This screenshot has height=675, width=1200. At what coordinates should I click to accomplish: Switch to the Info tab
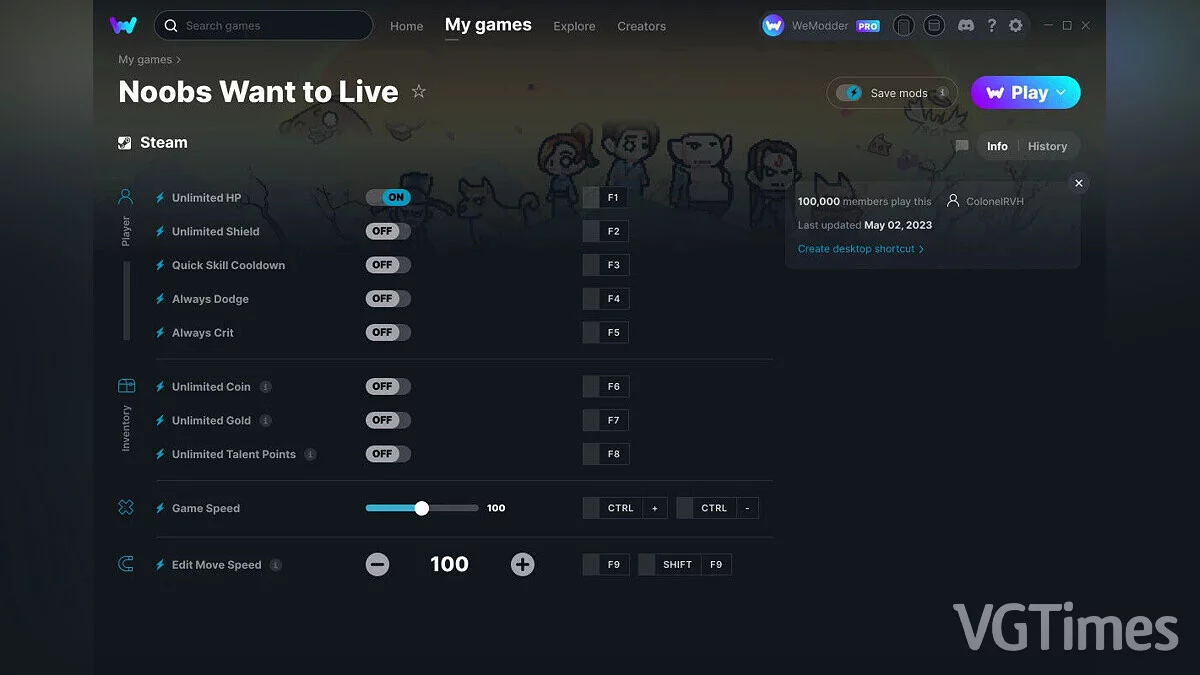(x=997, y=146)
